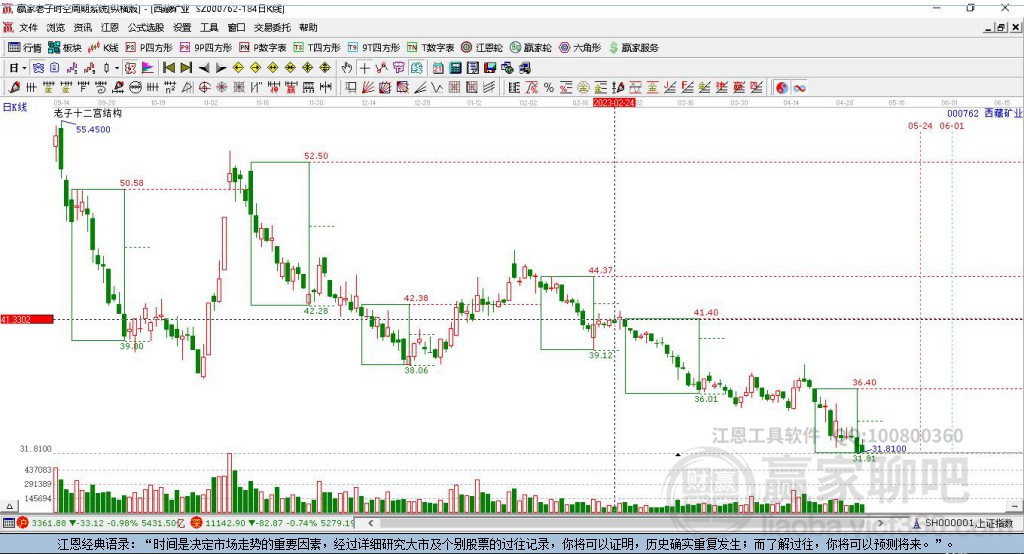Expand the candlestick style dropdown arrow

pos(117,68)
